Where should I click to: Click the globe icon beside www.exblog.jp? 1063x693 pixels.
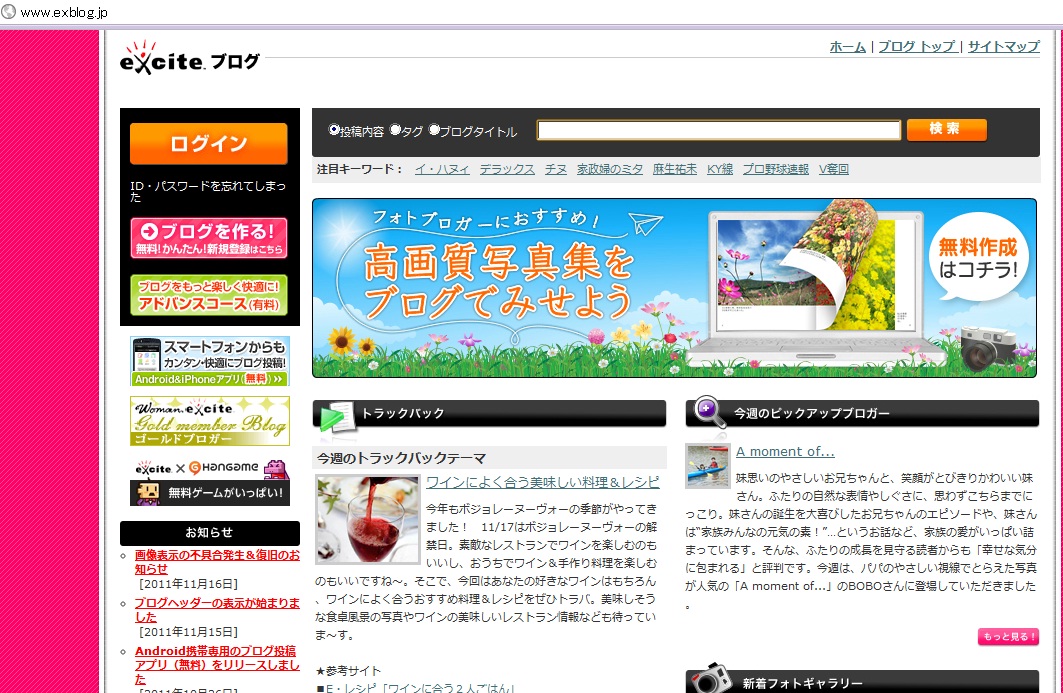(x=9, y=12)
